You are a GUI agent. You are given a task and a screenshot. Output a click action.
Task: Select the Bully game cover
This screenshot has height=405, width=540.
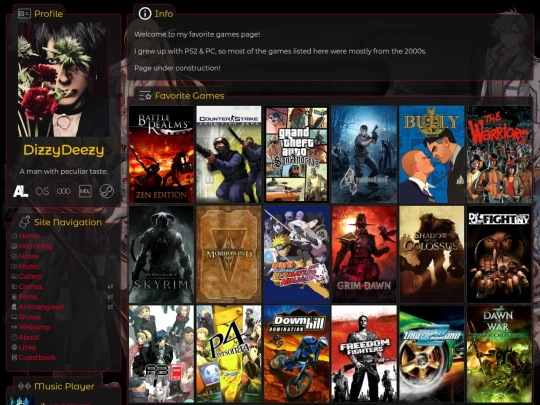[432, 154]
